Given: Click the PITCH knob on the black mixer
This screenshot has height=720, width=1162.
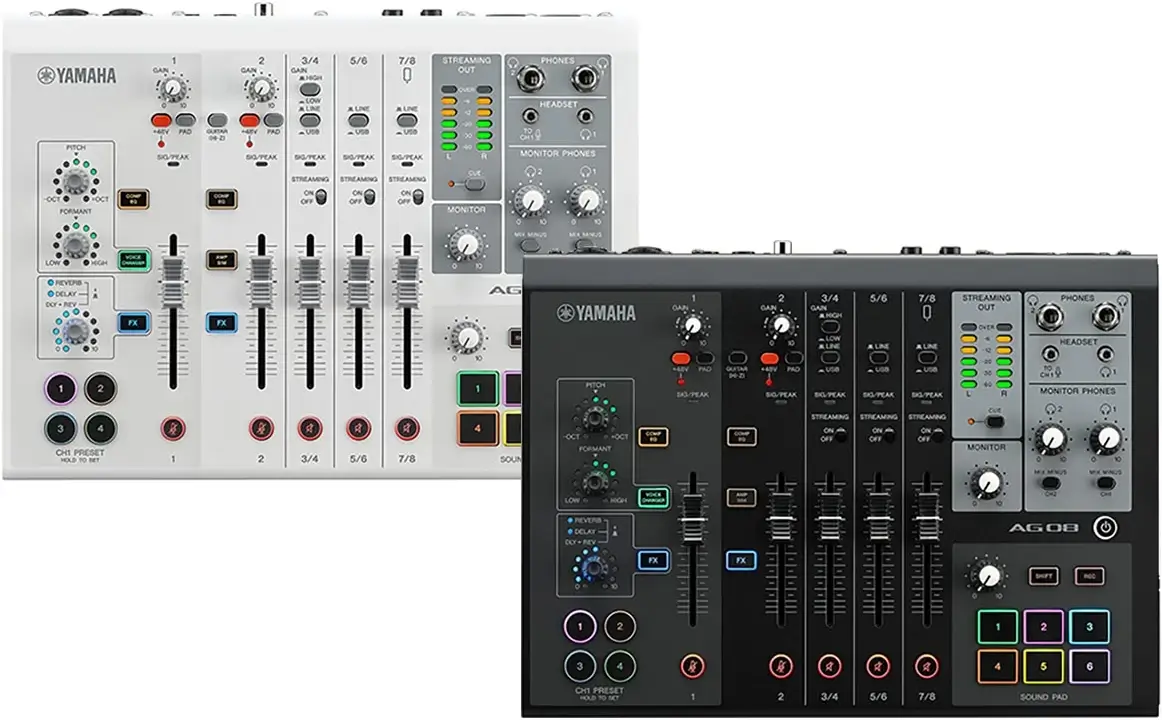Looking at the screenshot, I should 594,417.
